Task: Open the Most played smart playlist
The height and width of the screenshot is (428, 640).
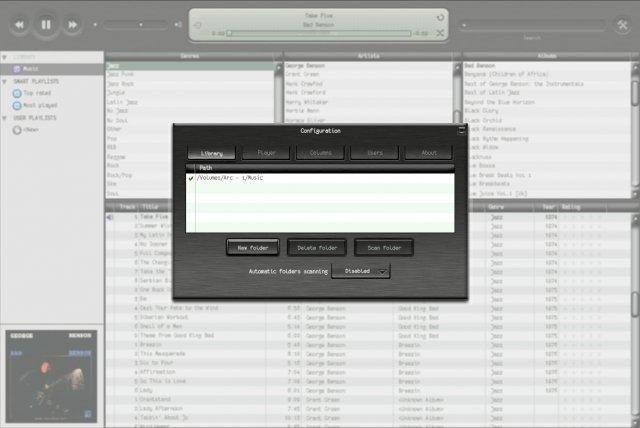Action: click(x=40, y=105)
